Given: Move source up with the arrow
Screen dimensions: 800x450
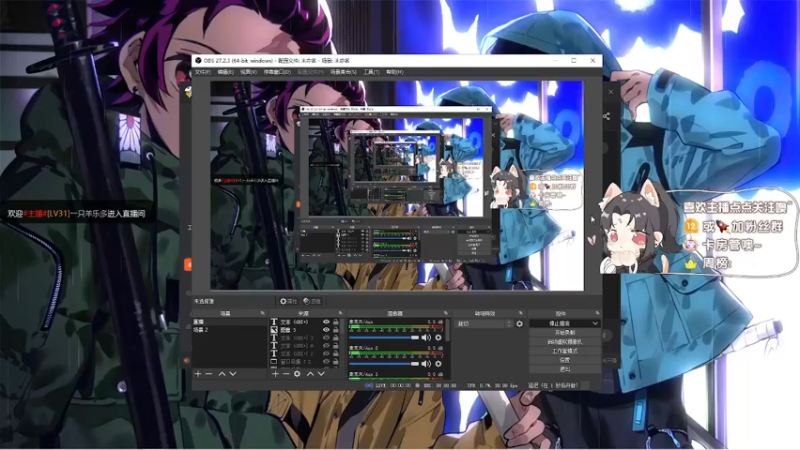Looking at the screenshot, I should tap(310, 374).
